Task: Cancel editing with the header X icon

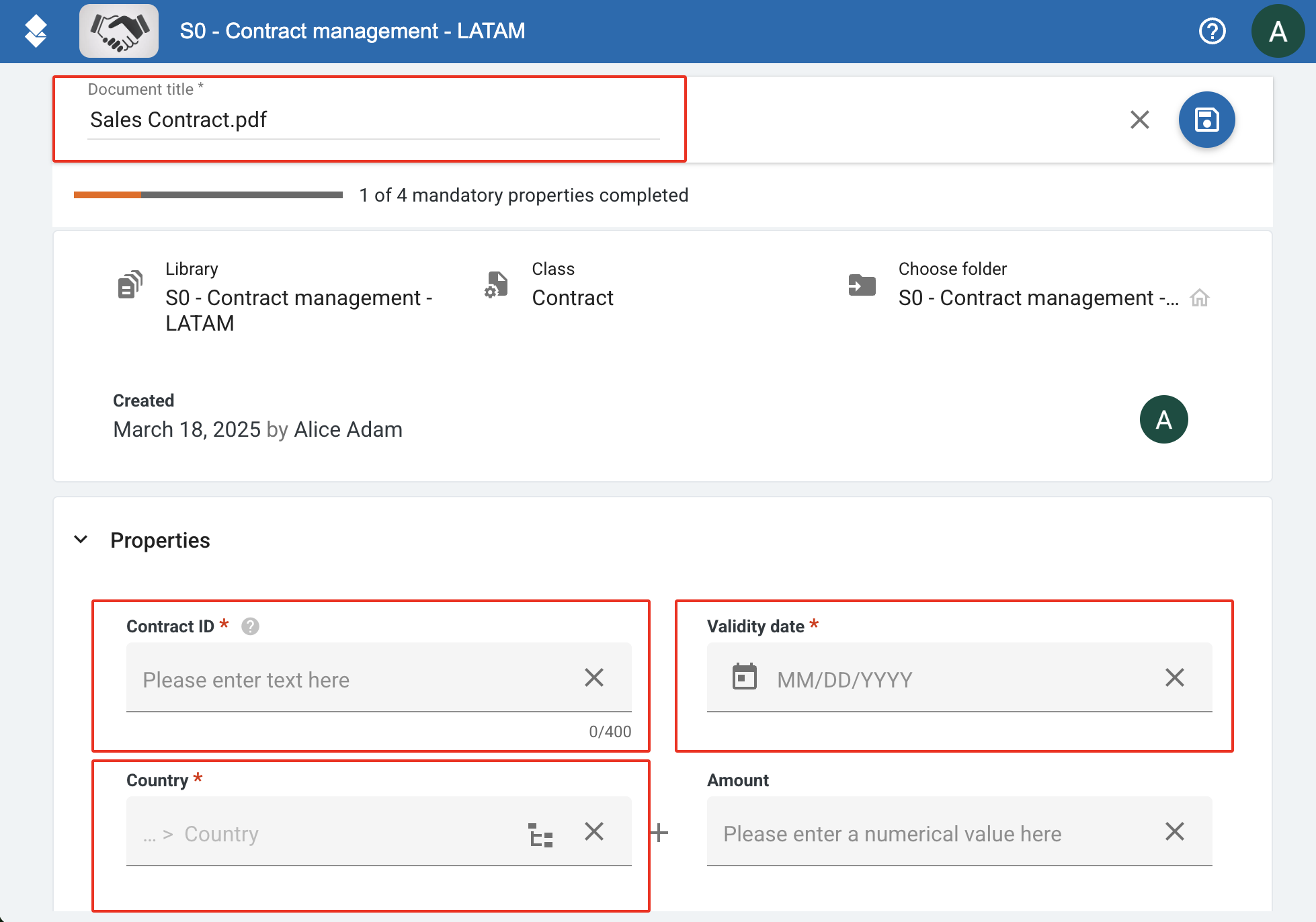Action: tap(1140, 120)
